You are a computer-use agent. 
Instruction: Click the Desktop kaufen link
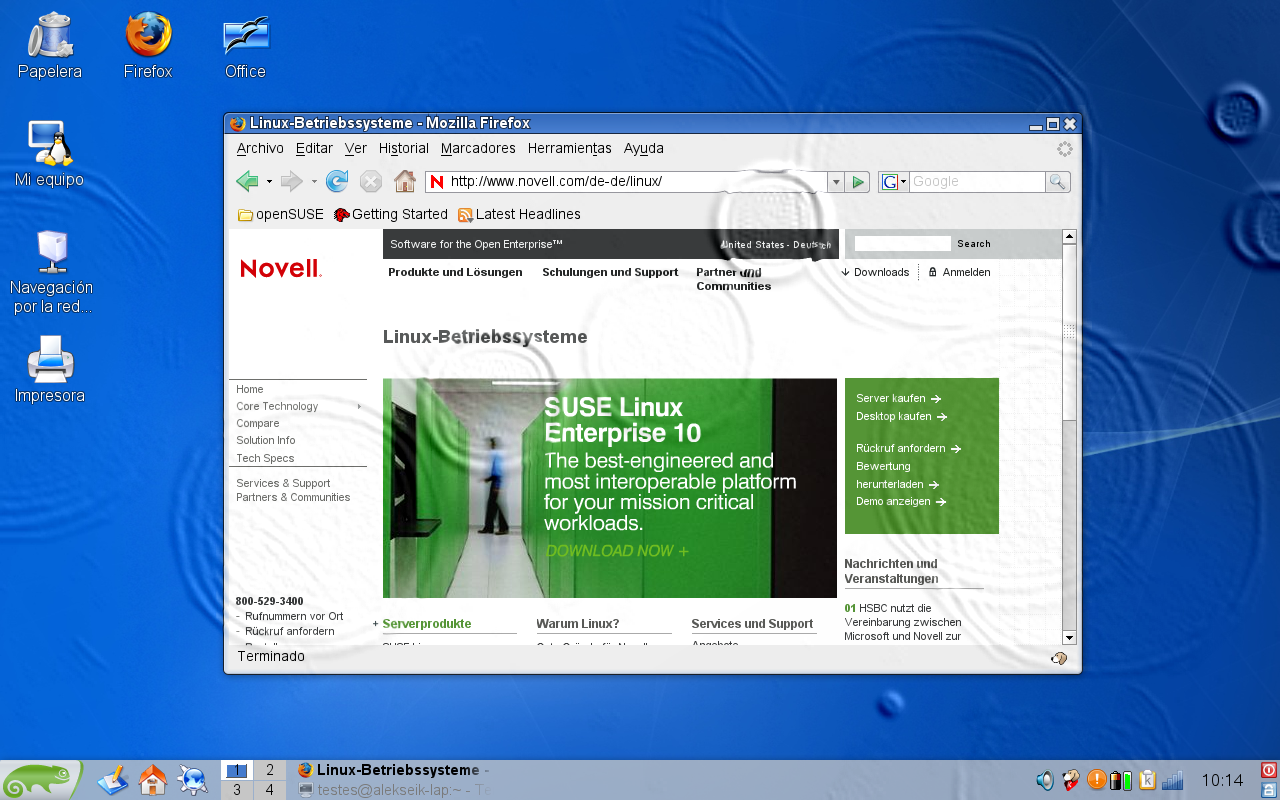(x=901, y=416)
